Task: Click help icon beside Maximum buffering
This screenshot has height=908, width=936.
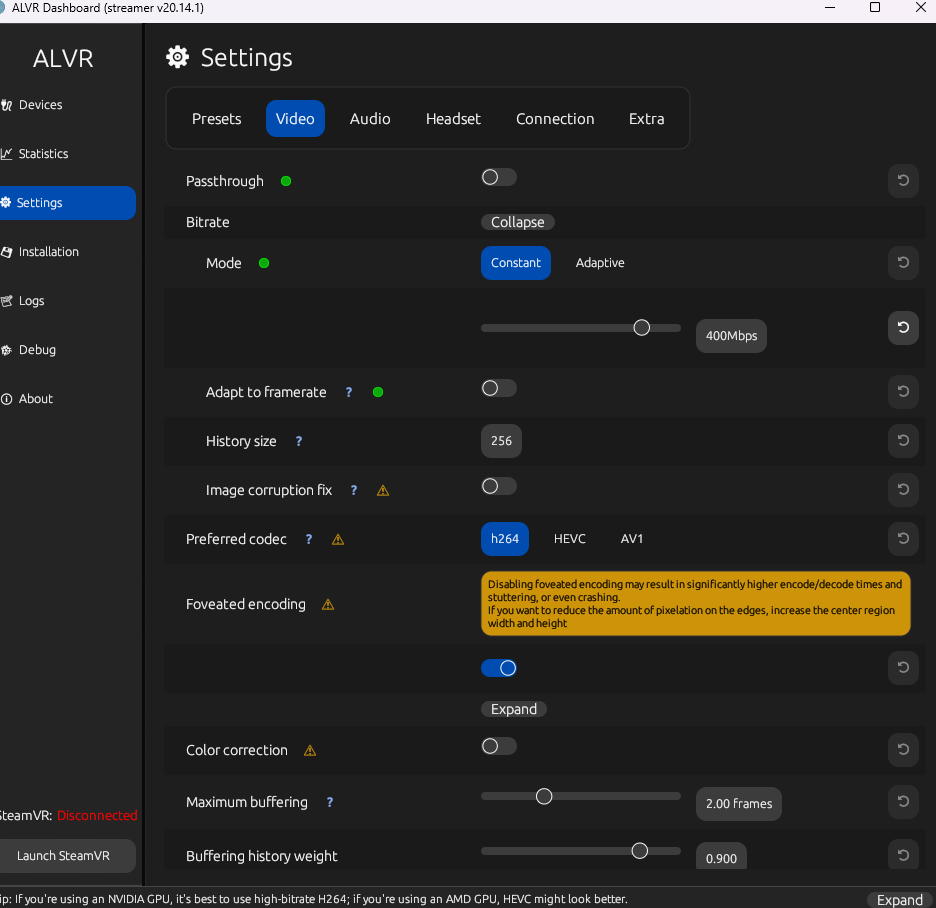Action: click(330, 802)
